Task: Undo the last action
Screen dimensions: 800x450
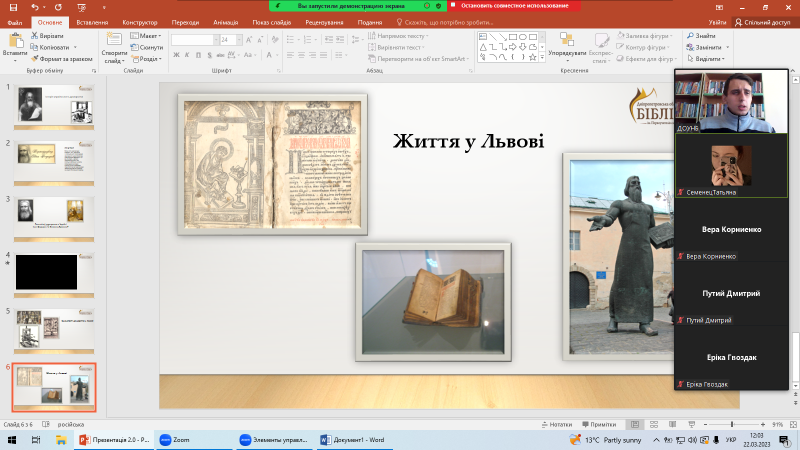Action: [35, 7]
